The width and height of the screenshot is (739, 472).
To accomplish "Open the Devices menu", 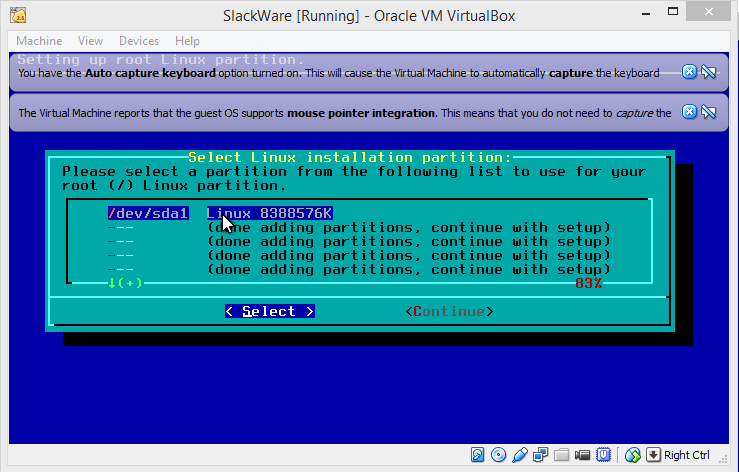I will (139, 41).
